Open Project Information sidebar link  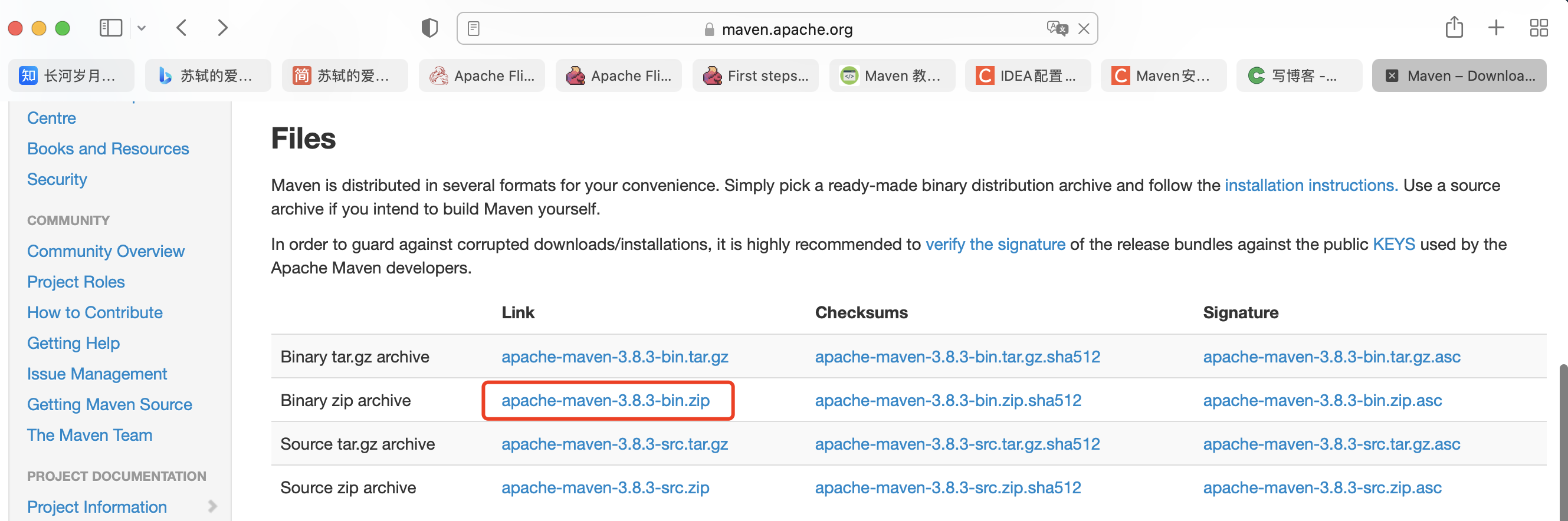pyautogui.click(x=97, y=507)
